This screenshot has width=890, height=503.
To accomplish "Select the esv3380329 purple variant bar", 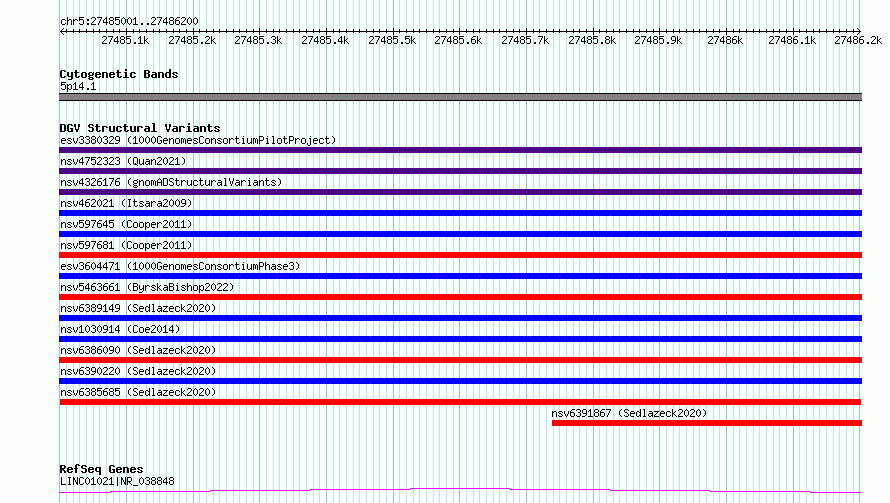I will (460, 150).
